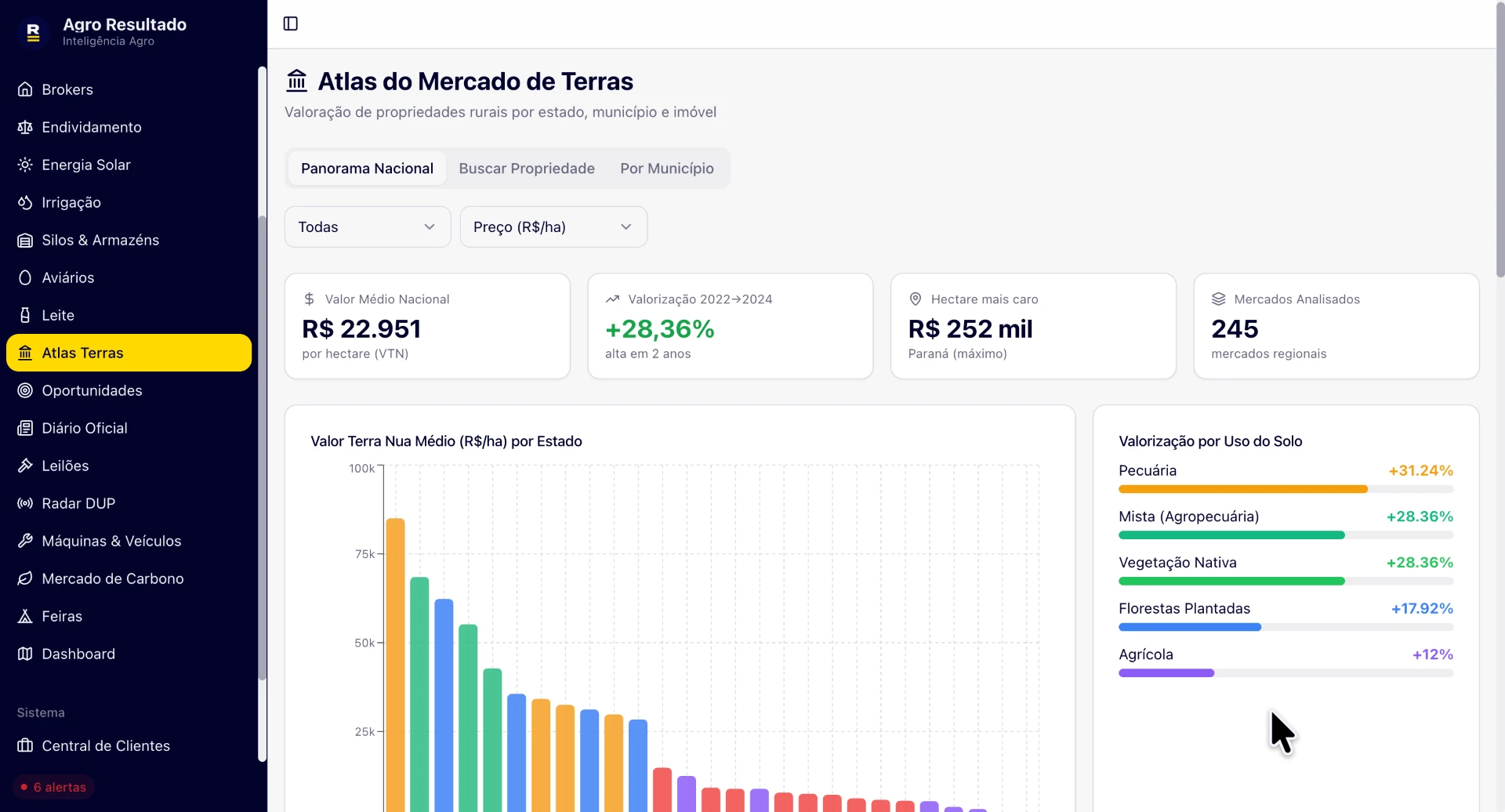Click the Mercado de Carbono leaf icon

tap(25, 578)
